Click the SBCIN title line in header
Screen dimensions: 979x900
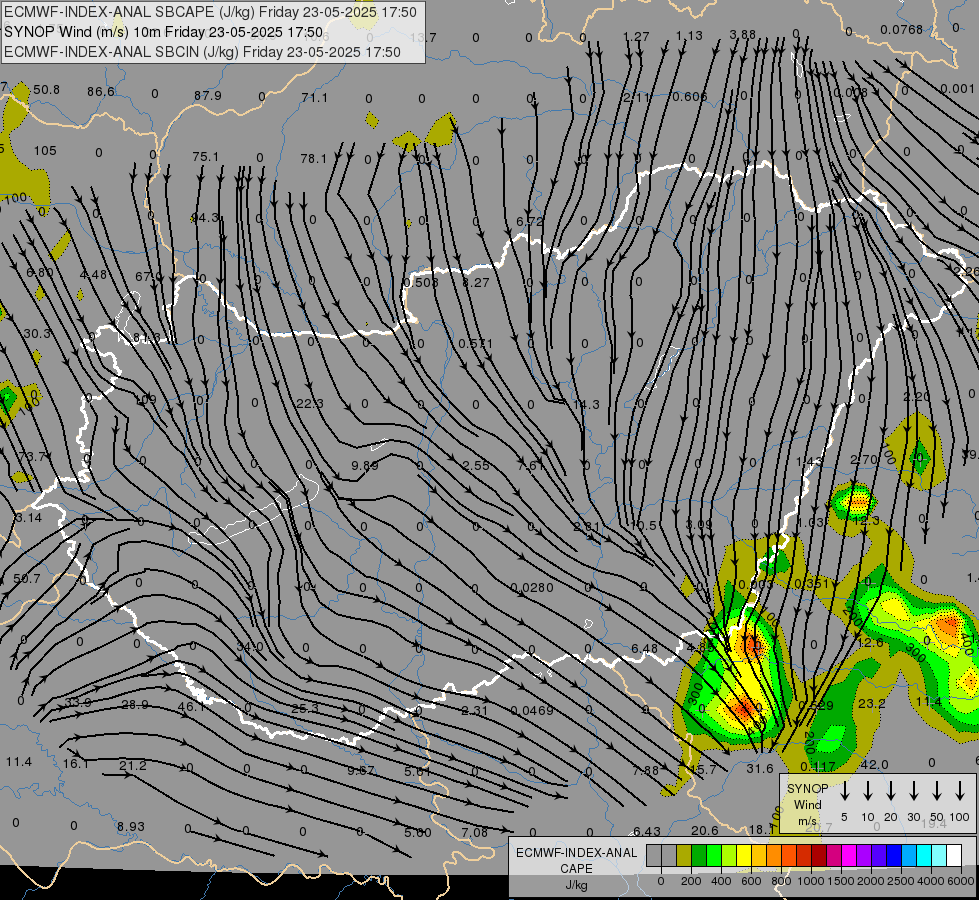click(x=202, y=52)
